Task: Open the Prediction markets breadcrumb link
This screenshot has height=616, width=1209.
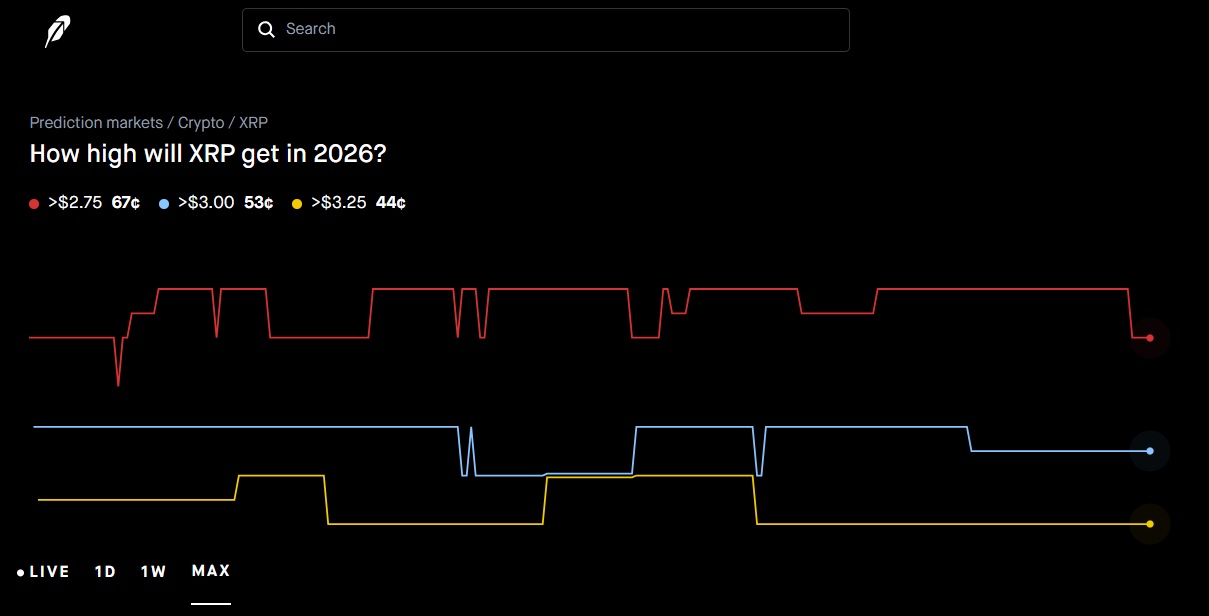Action: [x=96, y=123]
